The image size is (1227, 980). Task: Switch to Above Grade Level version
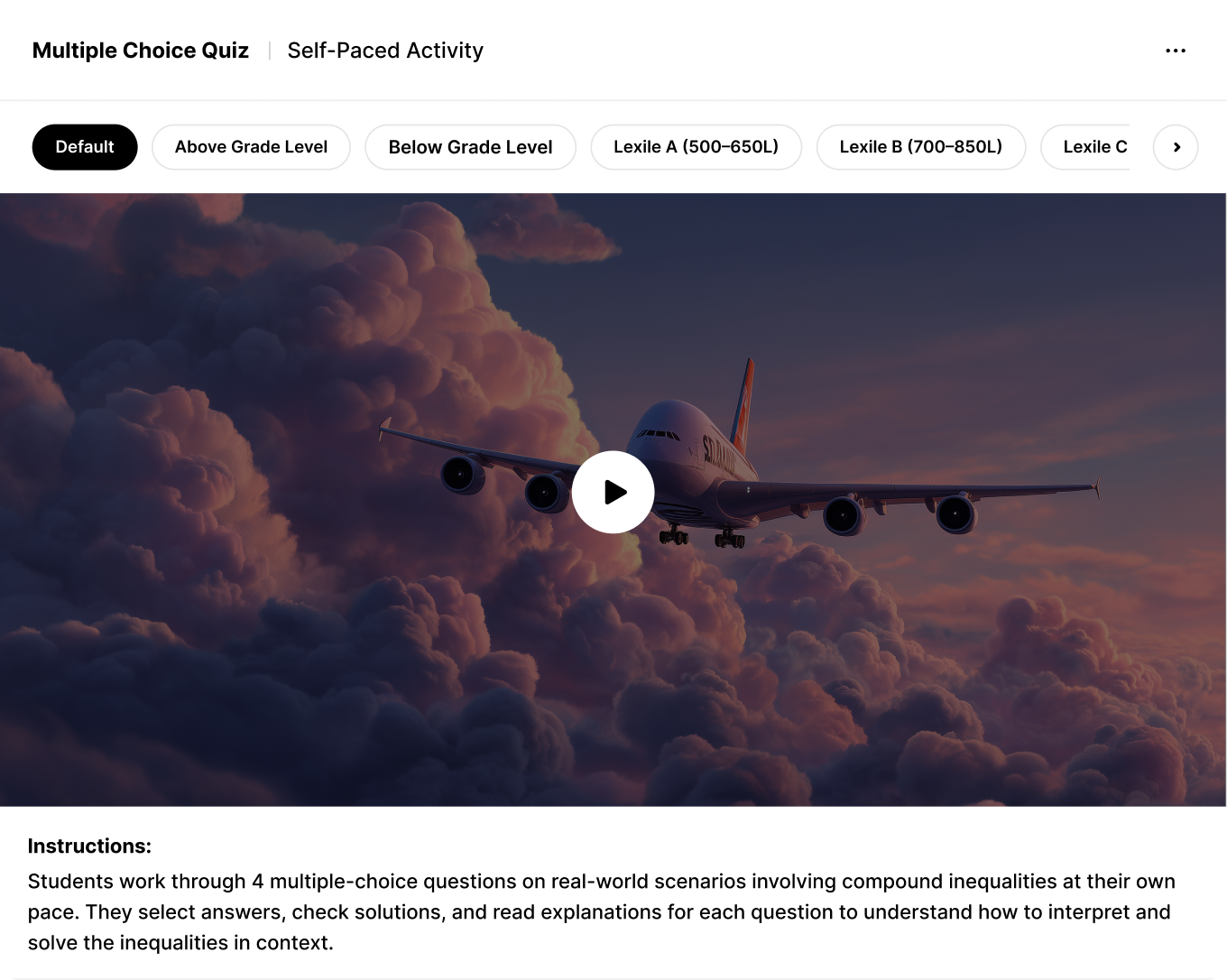pyautogui.click(x=251, y=147)
